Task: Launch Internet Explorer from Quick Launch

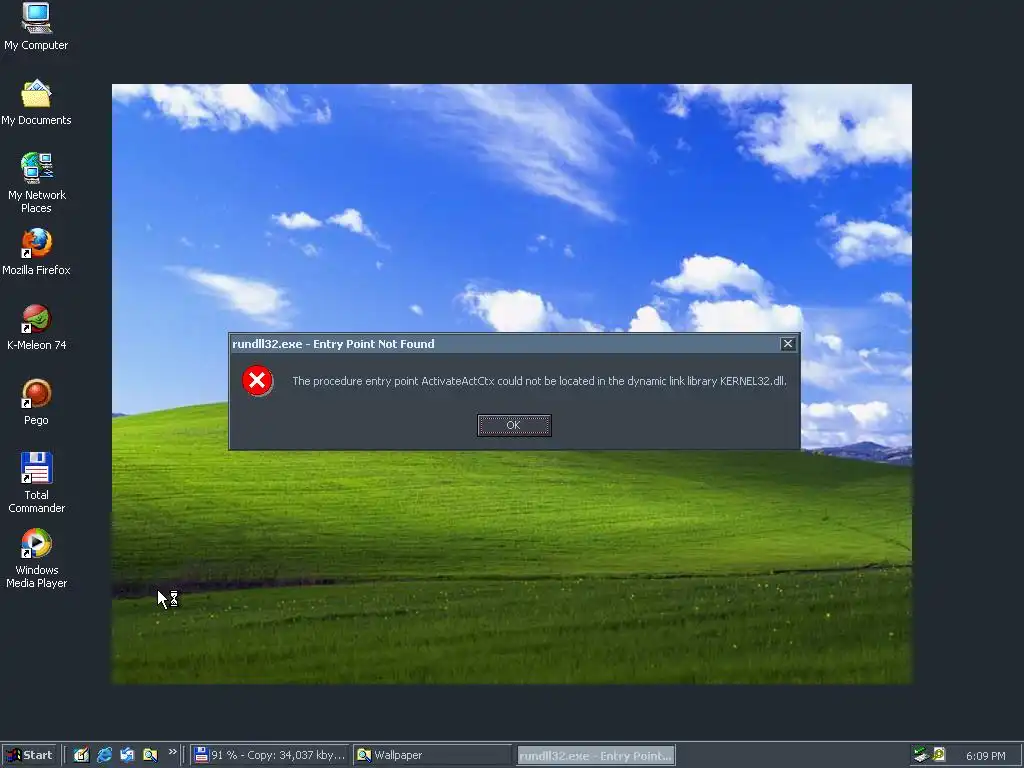Action: pos(104,755)
